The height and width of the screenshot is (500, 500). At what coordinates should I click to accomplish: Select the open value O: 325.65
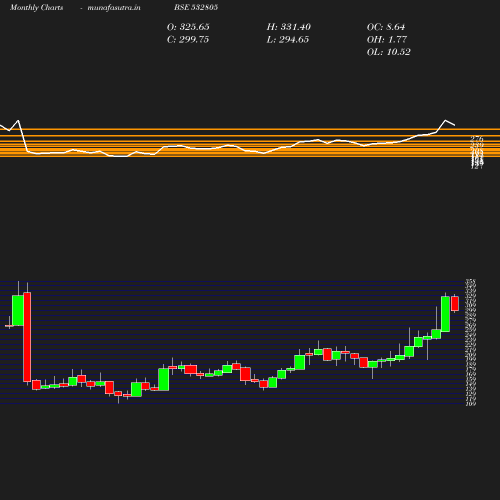pos(188,27)
